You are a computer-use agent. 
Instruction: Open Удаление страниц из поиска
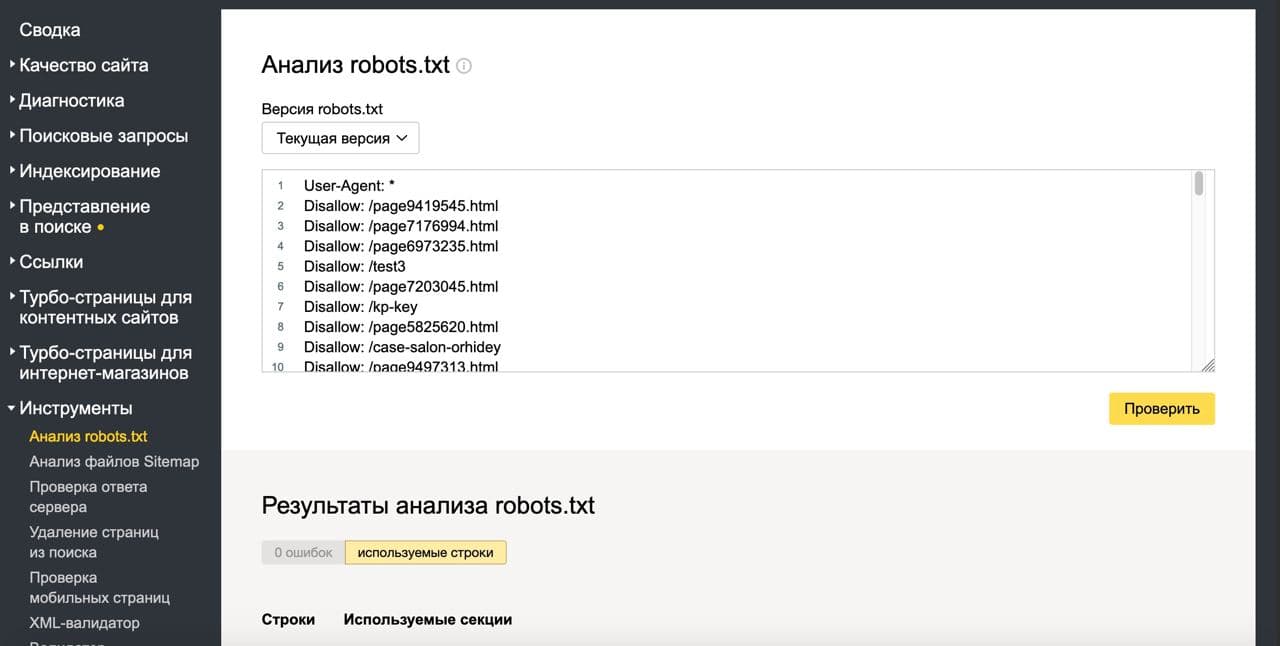tap(94, 542)
